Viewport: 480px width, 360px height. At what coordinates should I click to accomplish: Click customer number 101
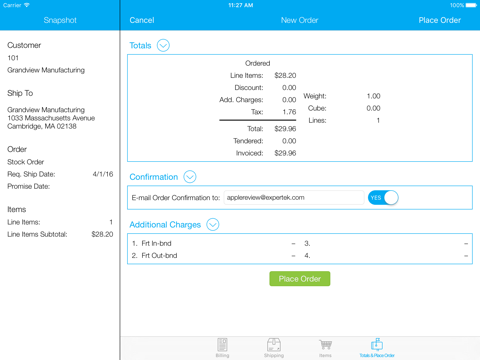click(x=13, y=58)
